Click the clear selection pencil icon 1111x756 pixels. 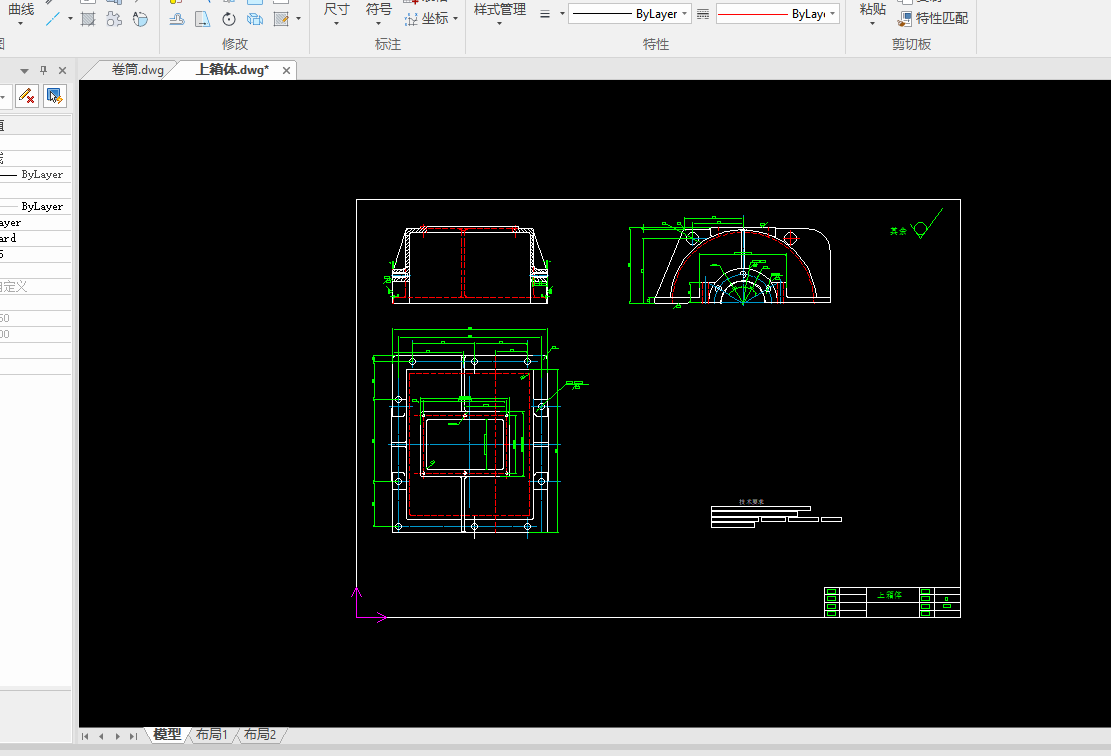click(27, 96)
